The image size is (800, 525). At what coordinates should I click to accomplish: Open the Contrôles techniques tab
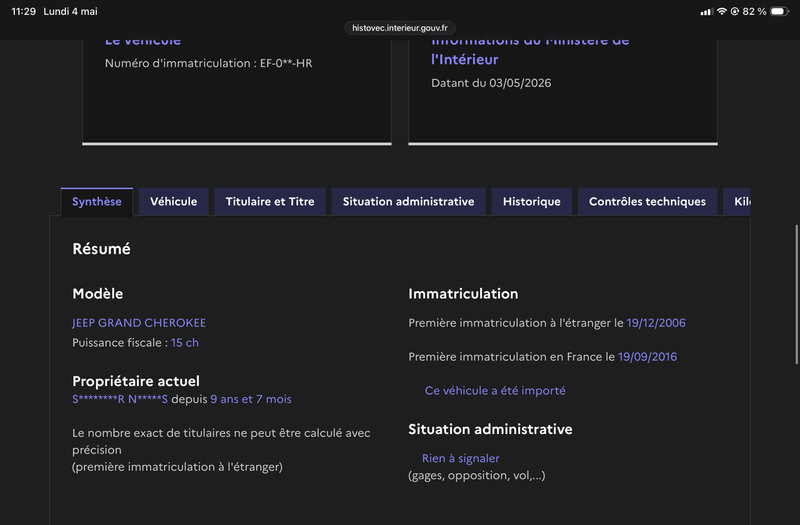click(x=647, y=202)
